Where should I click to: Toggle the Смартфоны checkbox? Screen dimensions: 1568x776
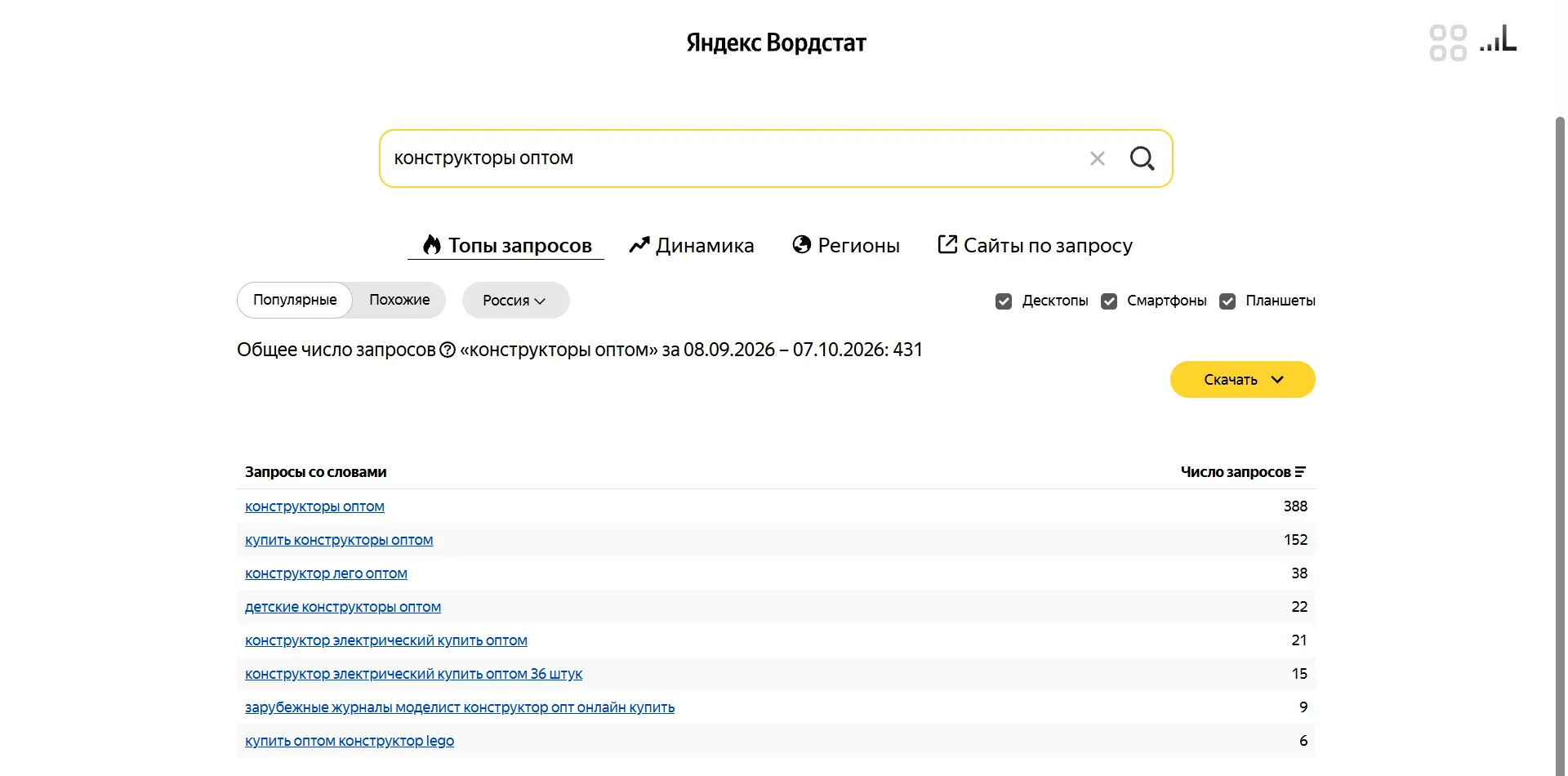tap(1109, 301)
